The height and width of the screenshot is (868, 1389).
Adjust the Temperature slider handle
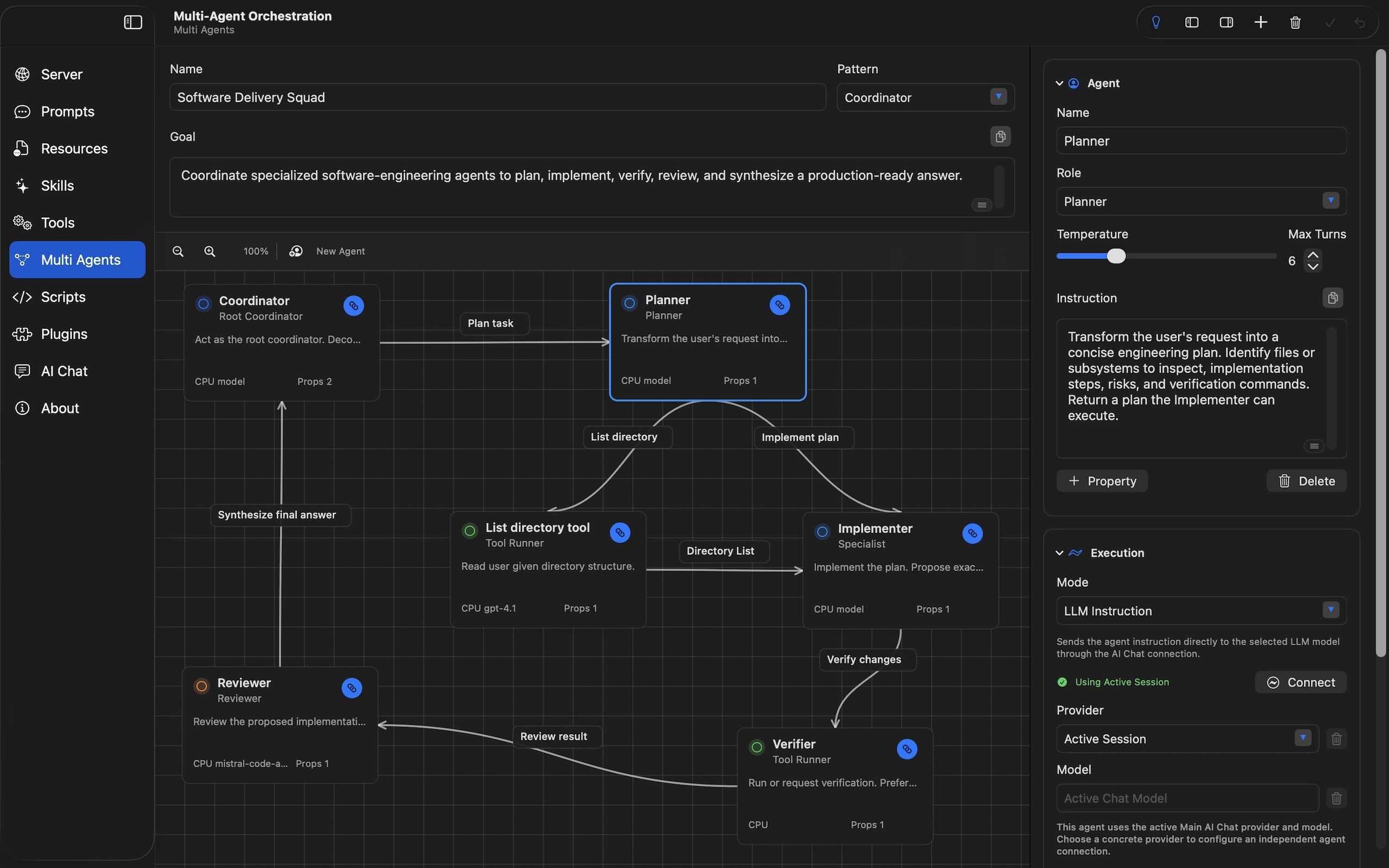1117,256
